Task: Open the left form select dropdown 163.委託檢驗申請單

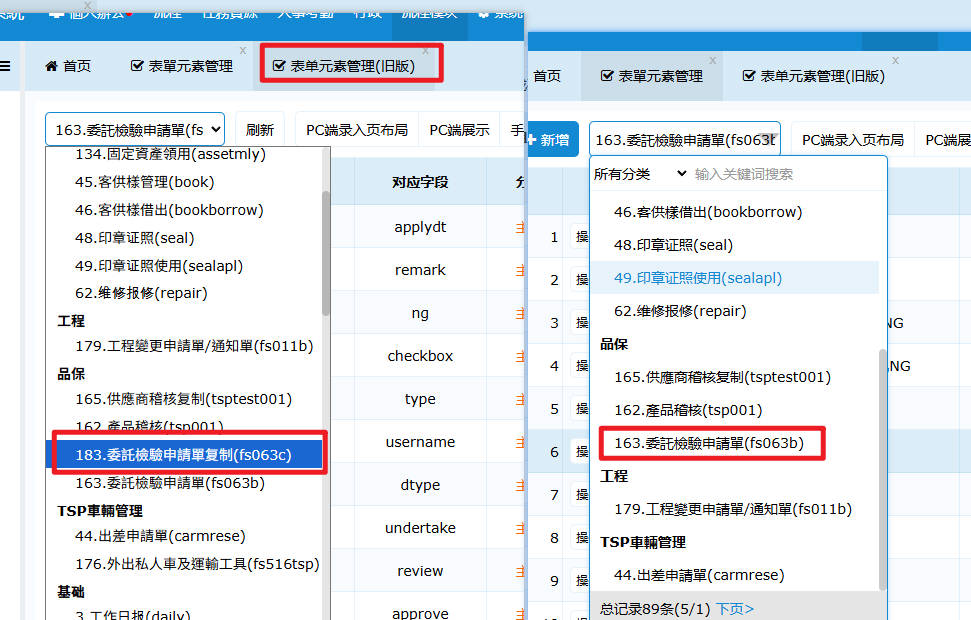Action: coord(135,130)
